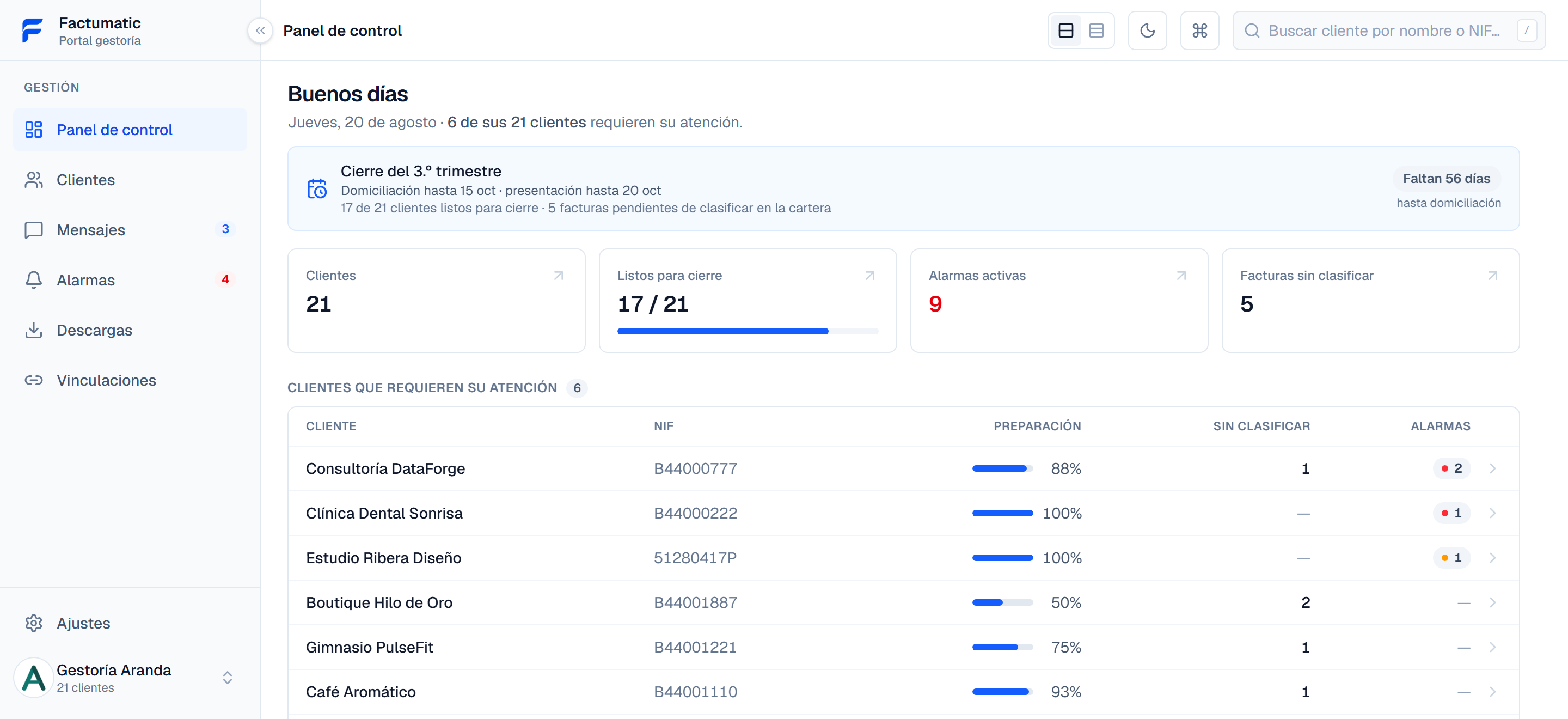
Task: Open Estudio Ribera Diseño client row
Action: 903,558
